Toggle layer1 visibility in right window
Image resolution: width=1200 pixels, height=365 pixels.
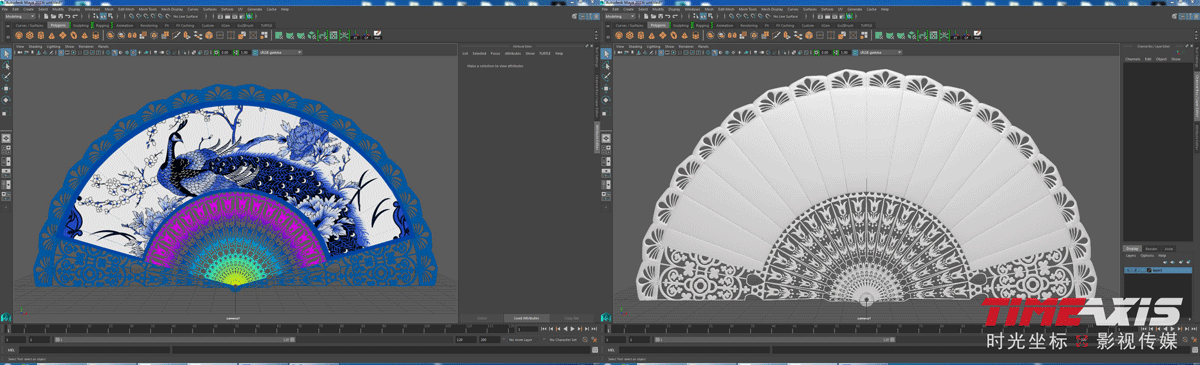point(1128,270)
